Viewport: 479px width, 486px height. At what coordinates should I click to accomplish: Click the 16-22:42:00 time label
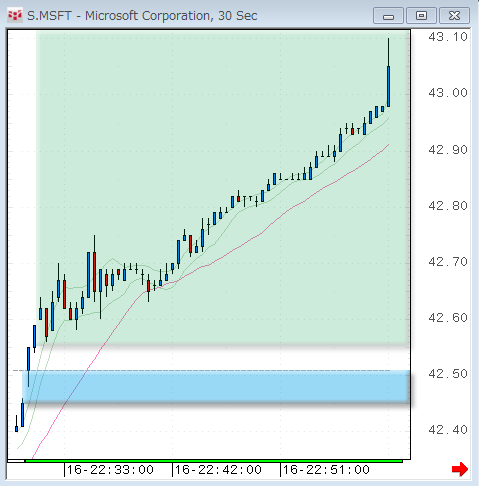point(218,470)
